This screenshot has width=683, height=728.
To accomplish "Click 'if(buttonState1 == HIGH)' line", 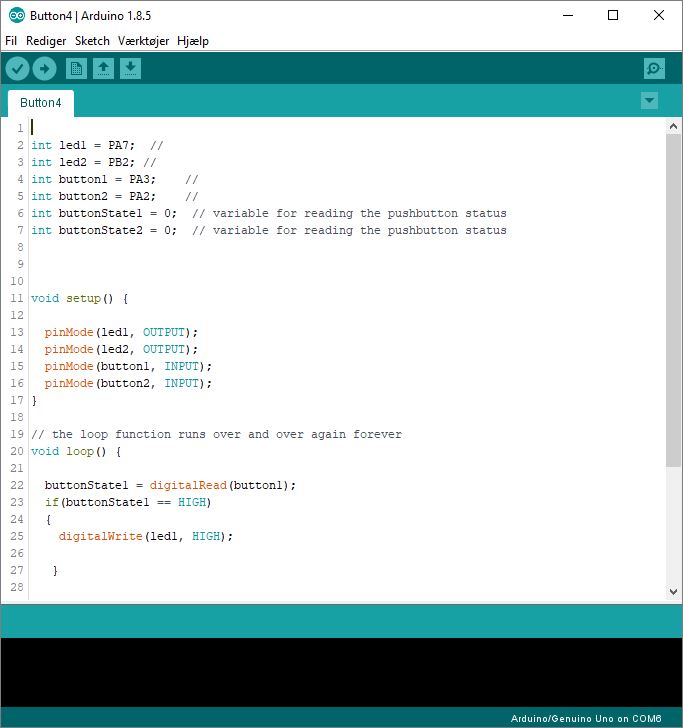I will click(x=128, y=502).
